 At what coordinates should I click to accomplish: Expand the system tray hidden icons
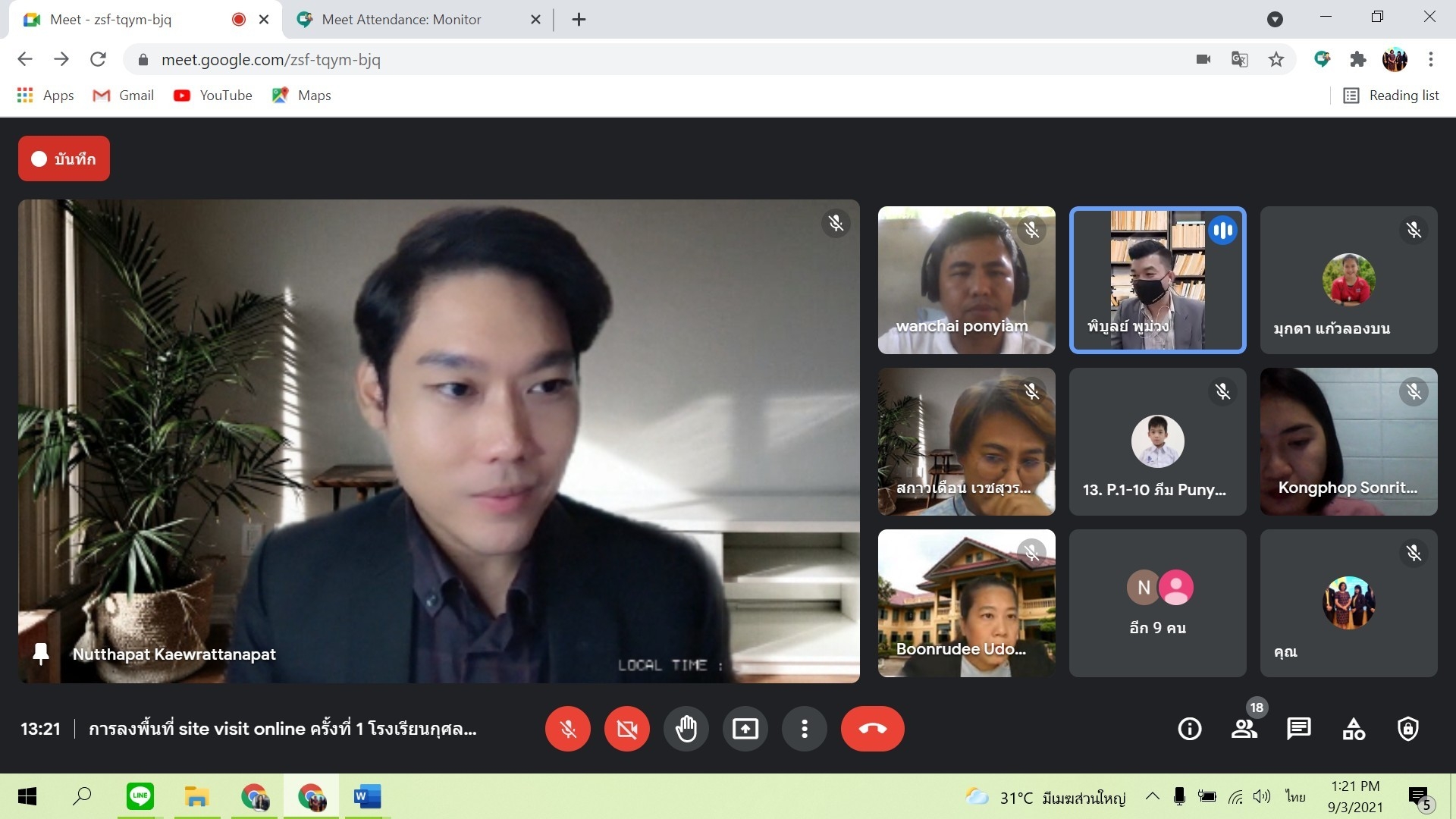click(x=1152, y=796)
